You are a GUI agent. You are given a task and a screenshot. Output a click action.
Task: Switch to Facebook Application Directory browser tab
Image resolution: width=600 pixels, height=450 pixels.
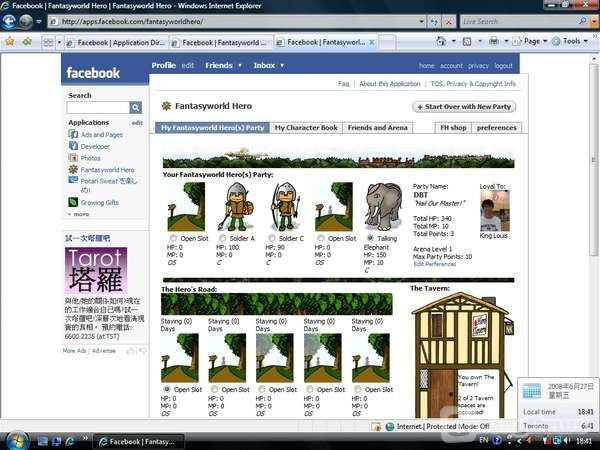pos(116,43)
